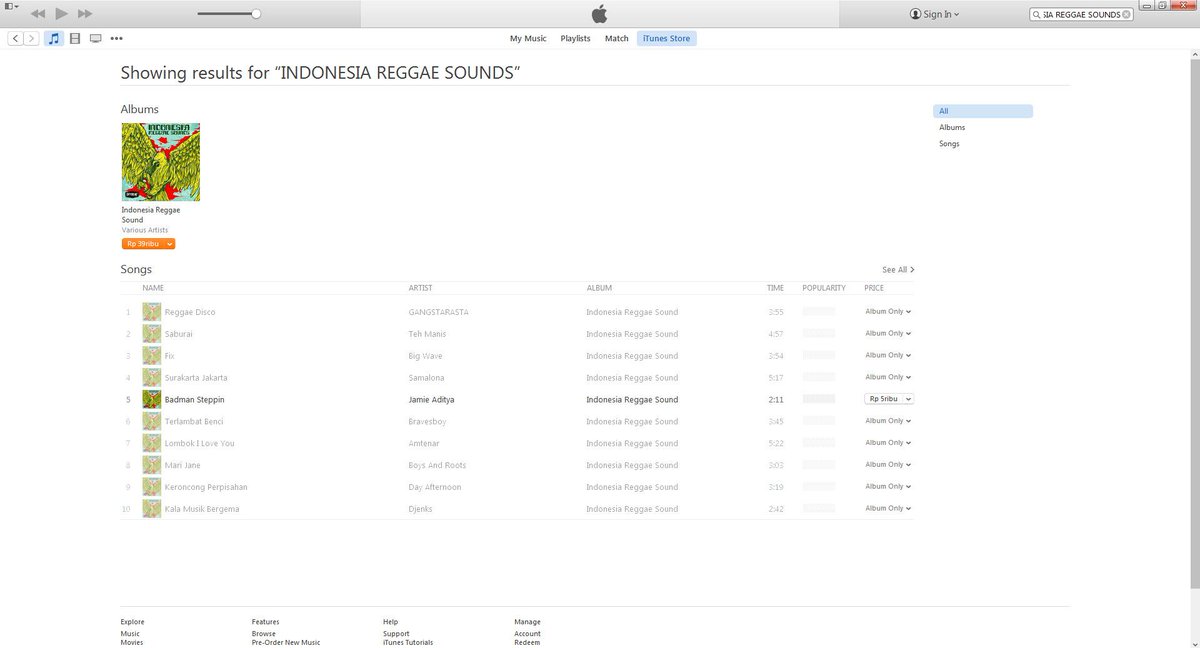Open the more media types ellipsis
Image resolution: width=1200 pixels, height=648 pixels.
(117, 38)
